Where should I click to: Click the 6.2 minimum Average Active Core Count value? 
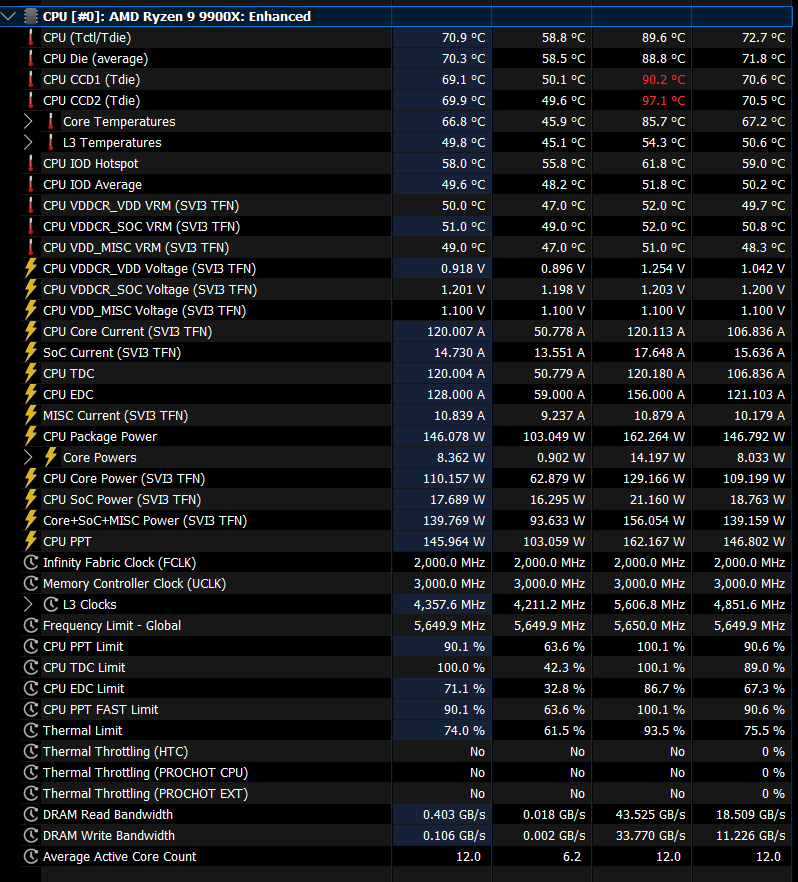572,857
